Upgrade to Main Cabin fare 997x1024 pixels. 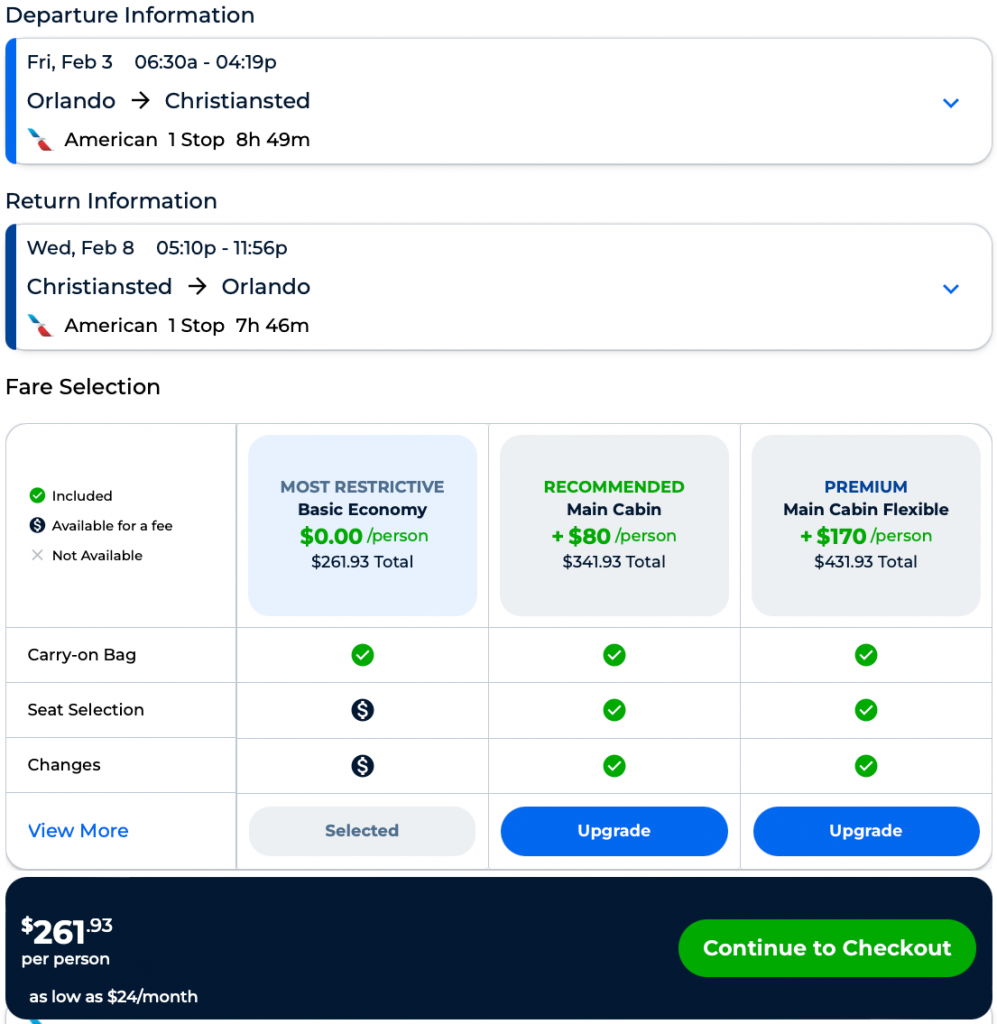point(614,831)
